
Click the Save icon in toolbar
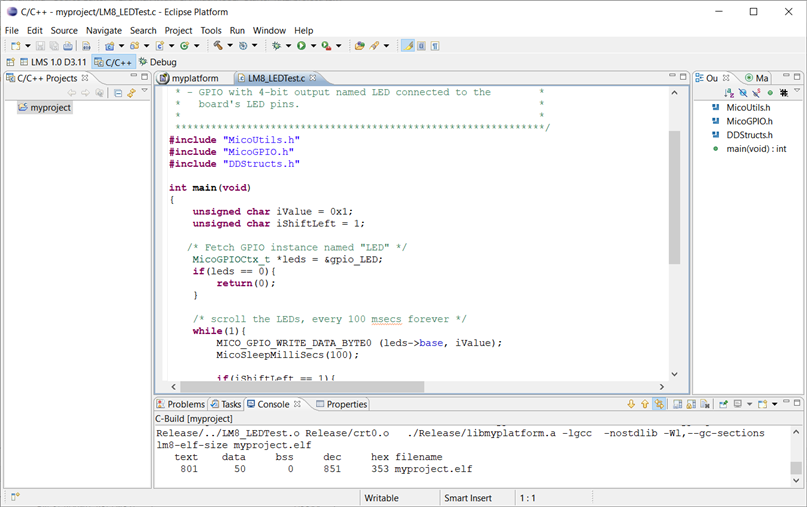coord(39,46)
